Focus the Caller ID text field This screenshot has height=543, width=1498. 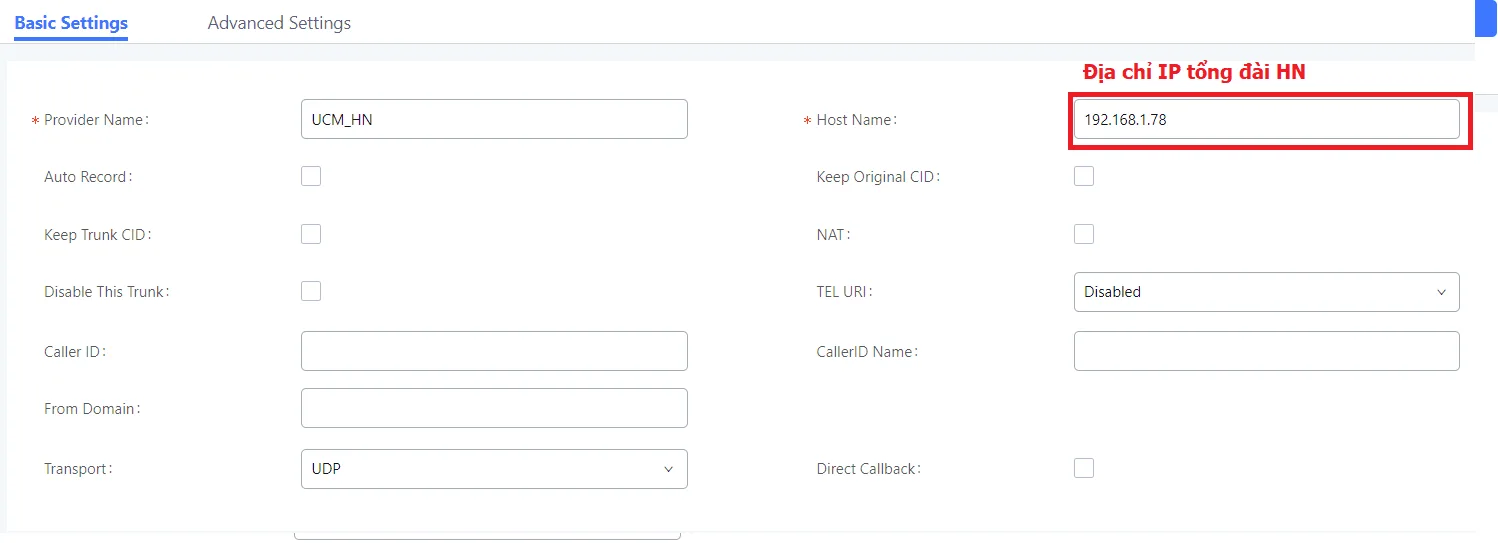[x=494, y=351]
